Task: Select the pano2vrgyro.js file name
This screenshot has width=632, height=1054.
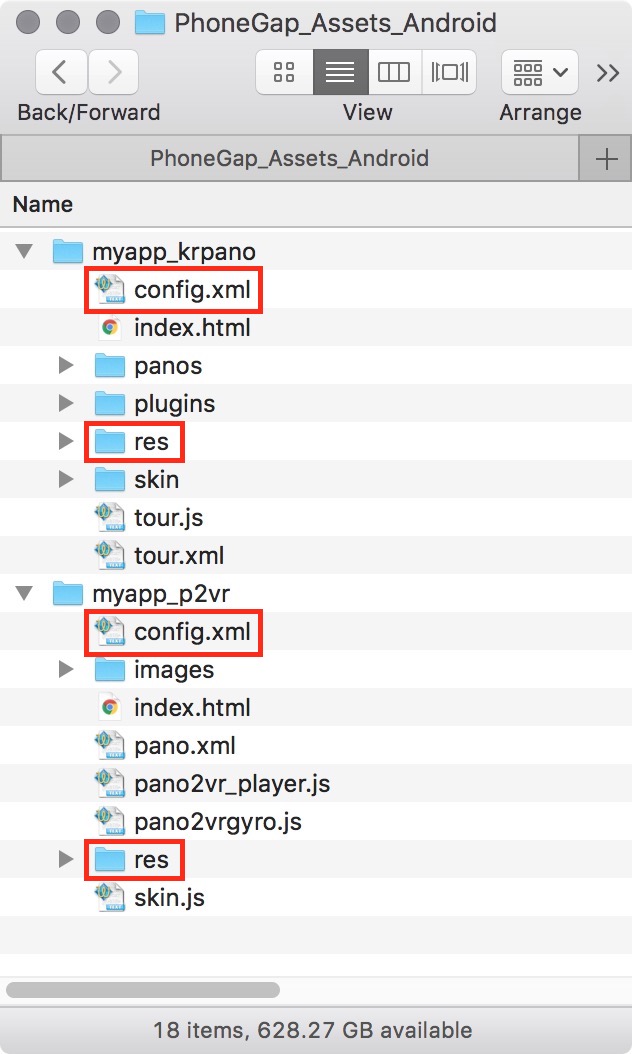Action: click(x=218, y=822)
